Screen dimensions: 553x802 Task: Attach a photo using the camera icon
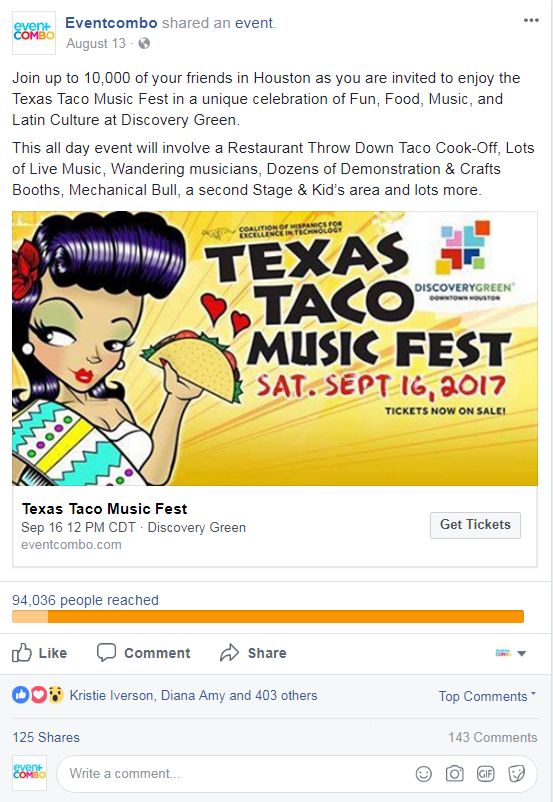454,774
